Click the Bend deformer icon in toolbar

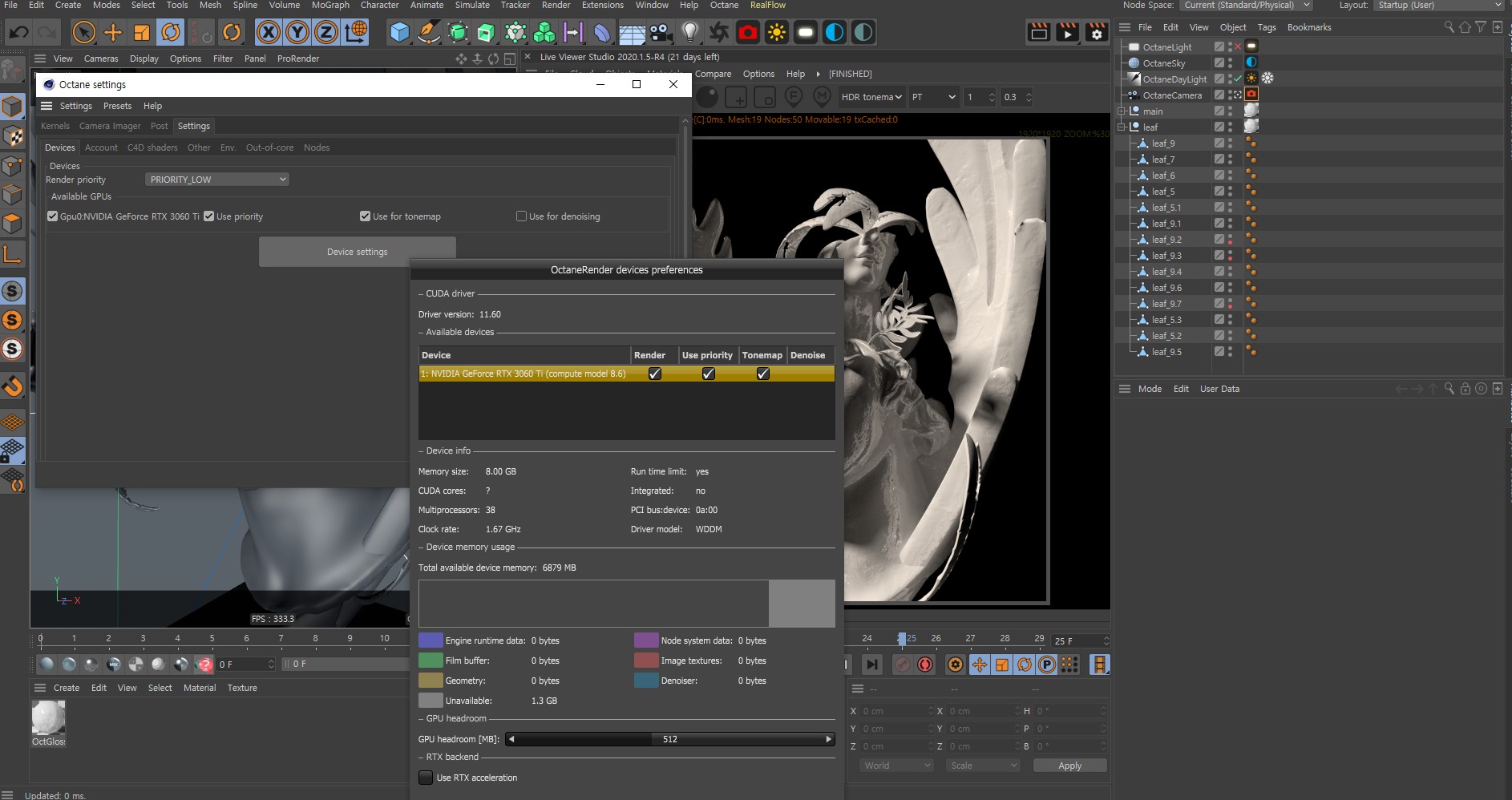(x=602, y=32)
